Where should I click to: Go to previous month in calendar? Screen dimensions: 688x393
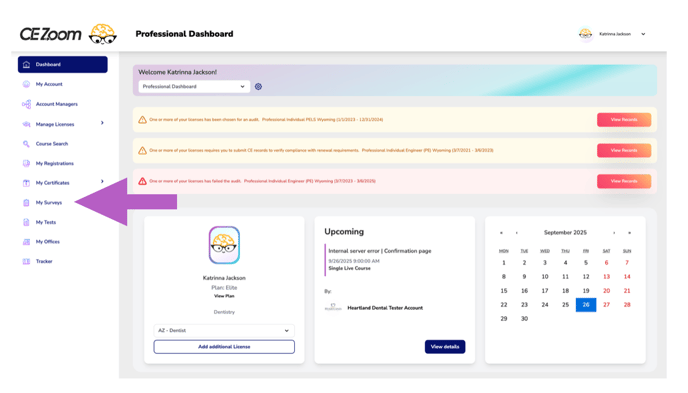[x=516, y=233]
